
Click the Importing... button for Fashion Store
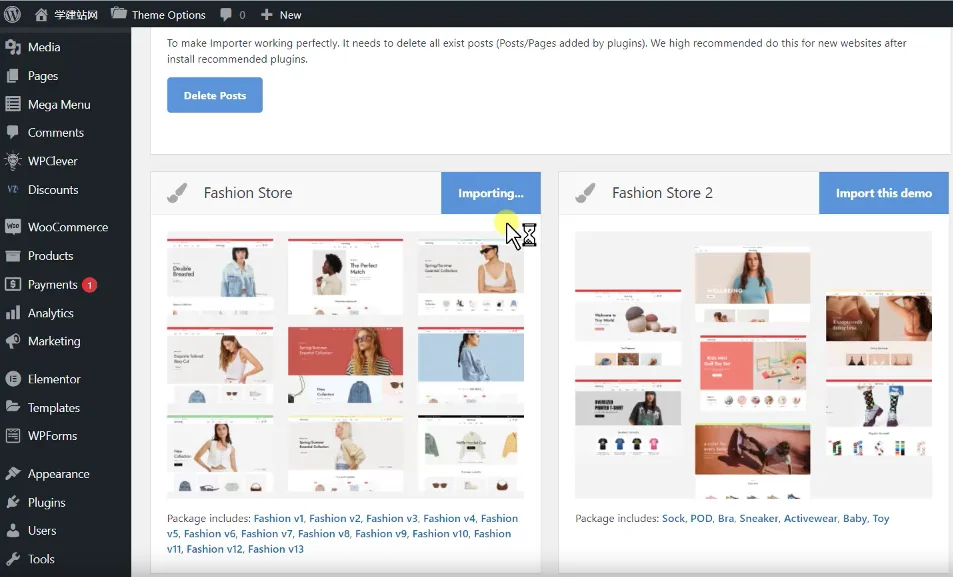(490, 193)
